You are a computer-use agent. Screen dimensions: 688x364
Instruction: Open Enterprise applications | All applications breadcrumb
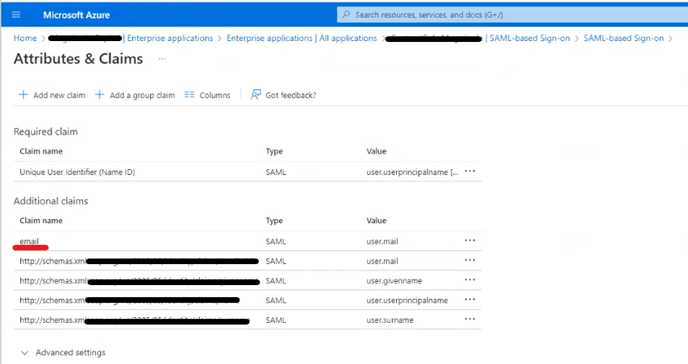[x=301, y=38]
